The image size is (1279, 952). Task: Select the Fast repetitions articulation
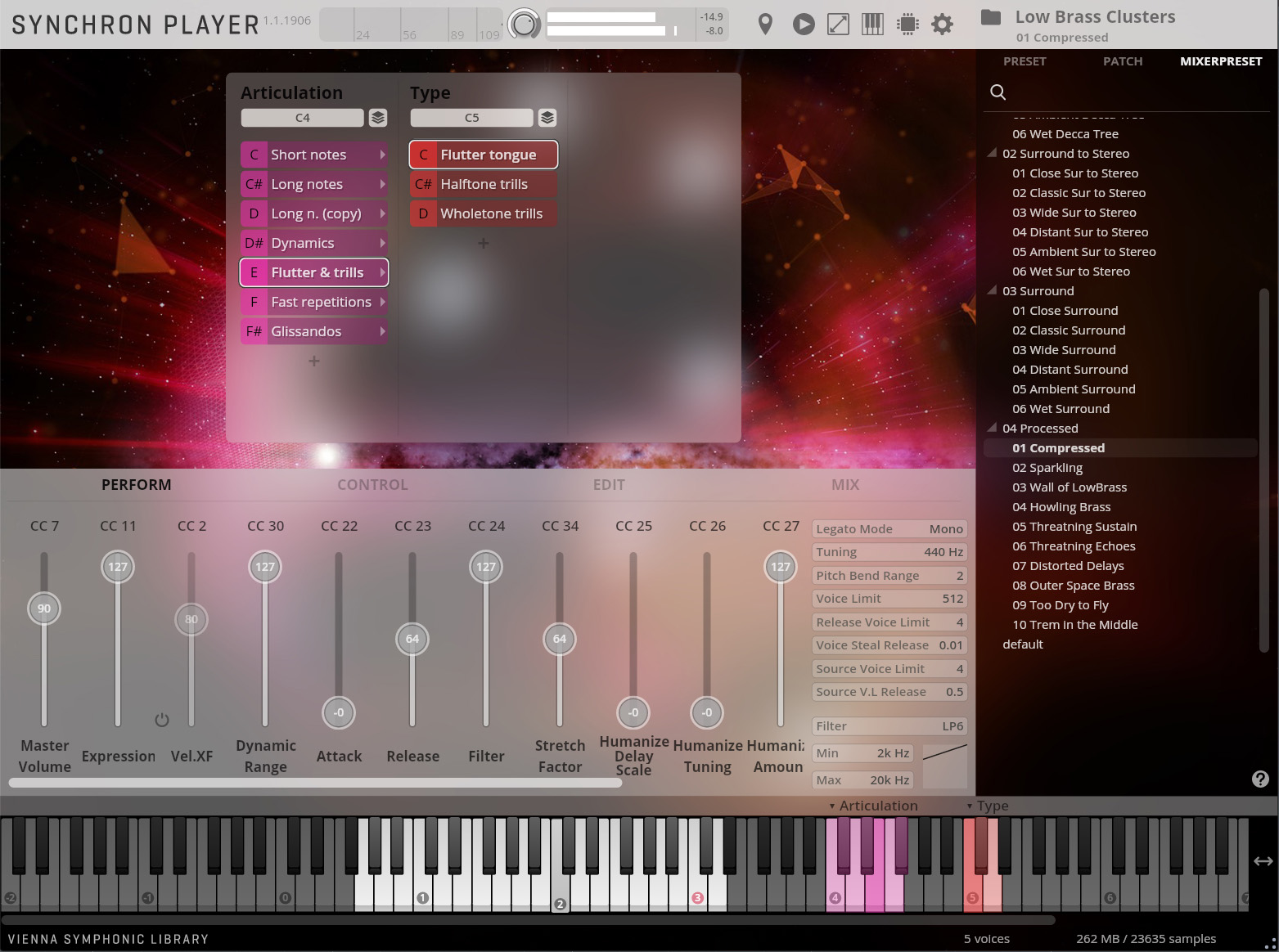pos(314,302)
